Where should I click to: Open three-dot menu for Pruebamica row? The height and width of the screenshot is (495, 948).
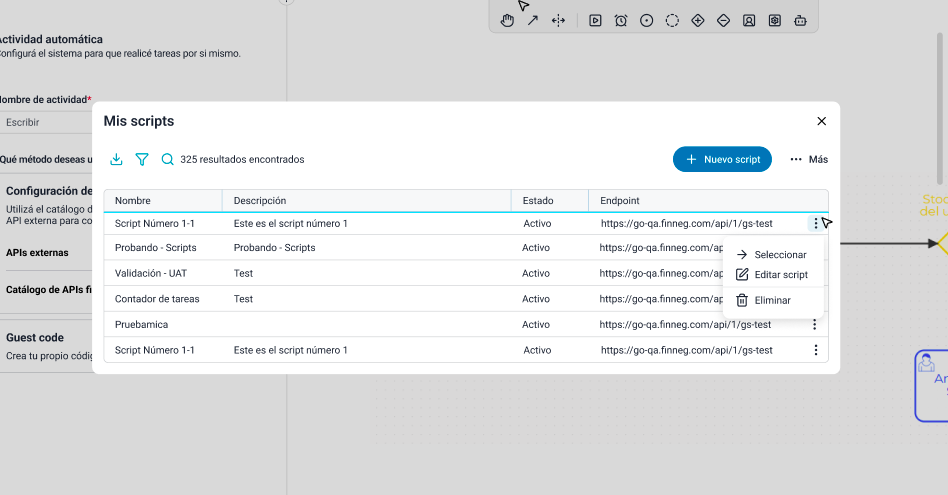[x=815, y=324]
